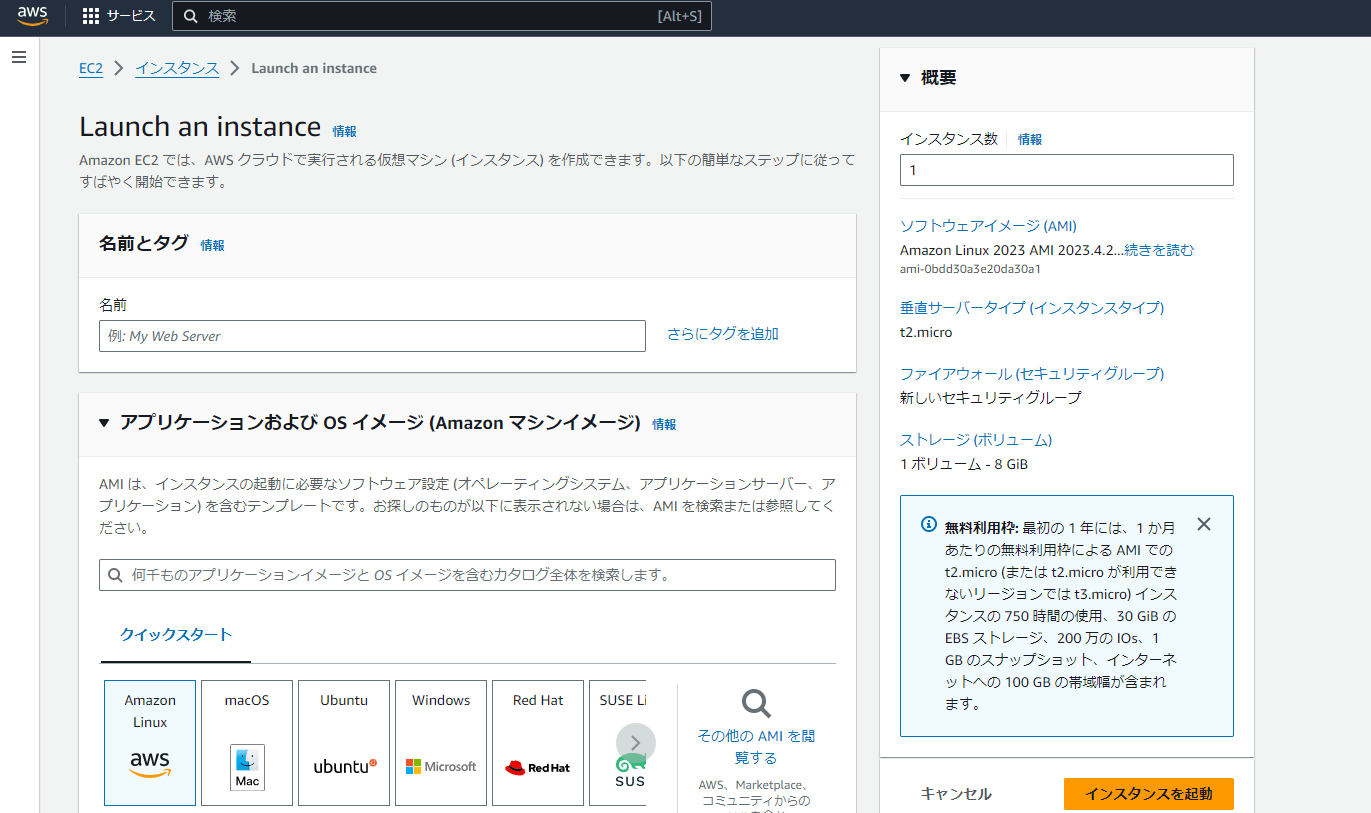
Task: Select the Amazon Linux AMI with aws logo
Action: [x=149, y=742]
